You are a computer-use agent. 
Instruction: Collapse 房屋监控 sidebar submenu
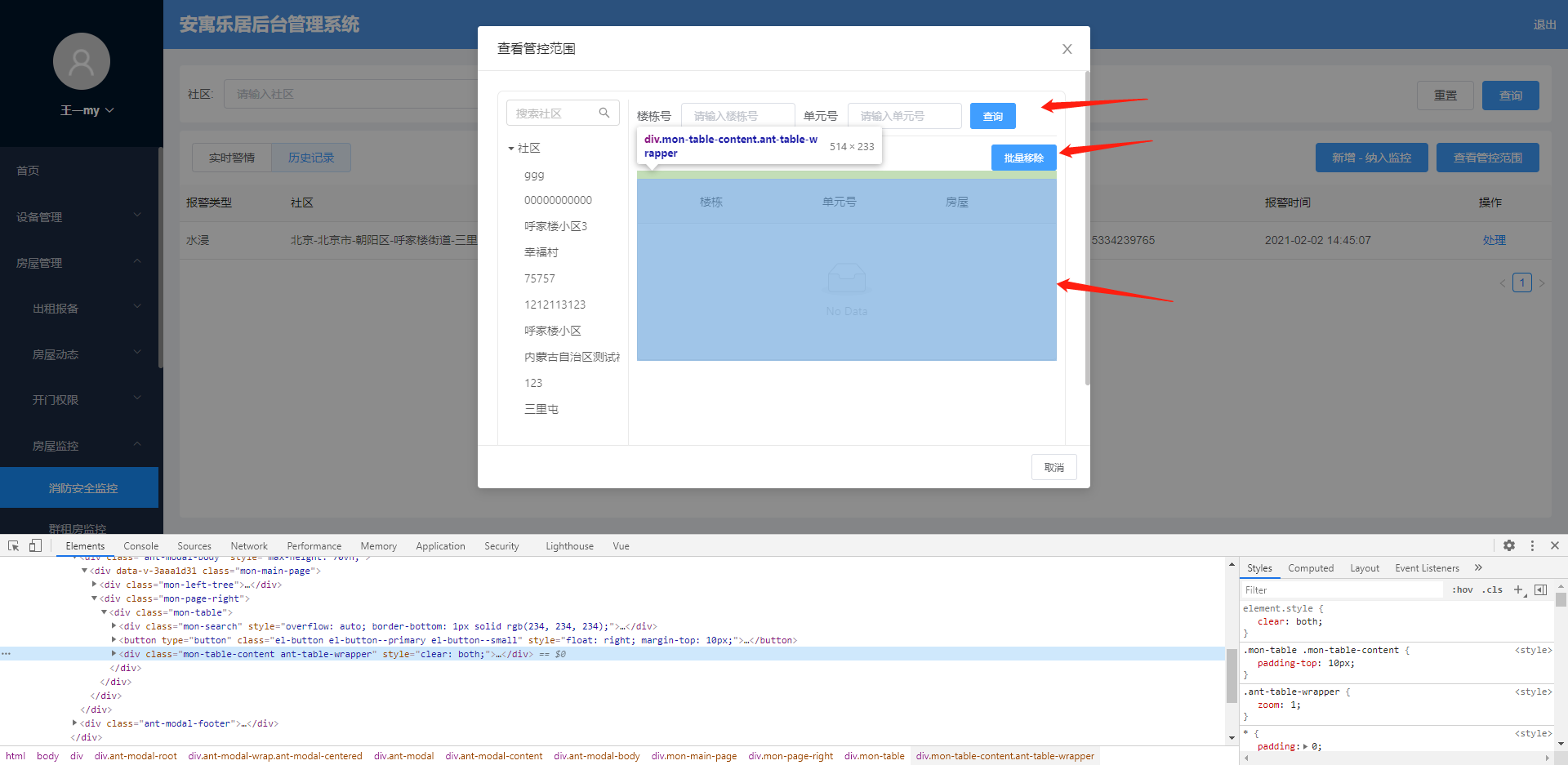point(79,445)
